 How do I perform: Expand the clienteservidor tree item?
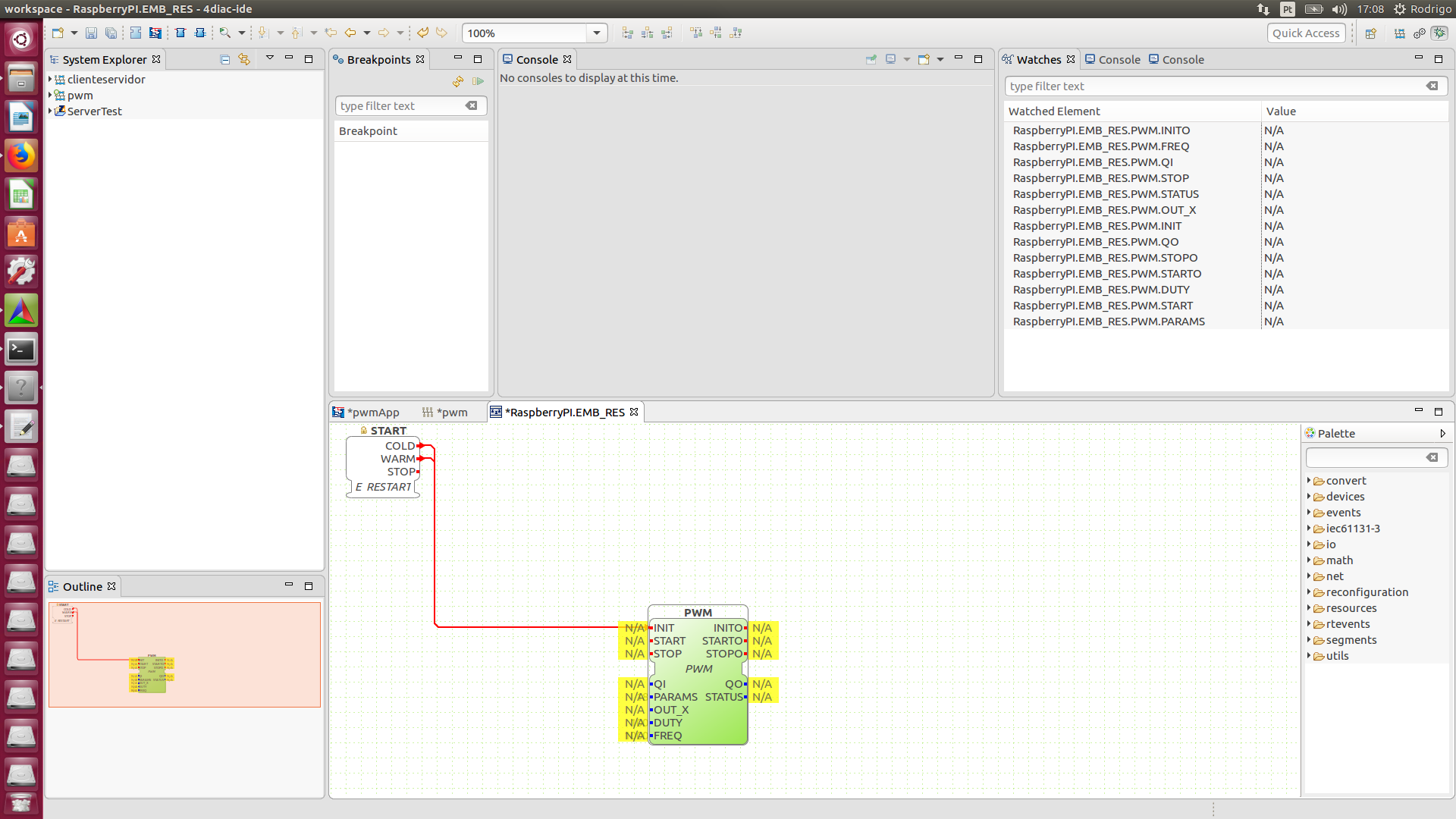[50, 79]
